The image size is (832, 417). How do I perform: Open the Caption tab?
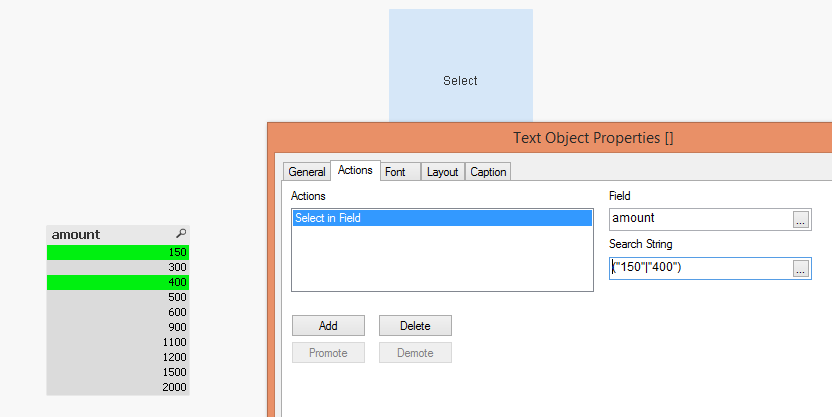pos(488,172)
